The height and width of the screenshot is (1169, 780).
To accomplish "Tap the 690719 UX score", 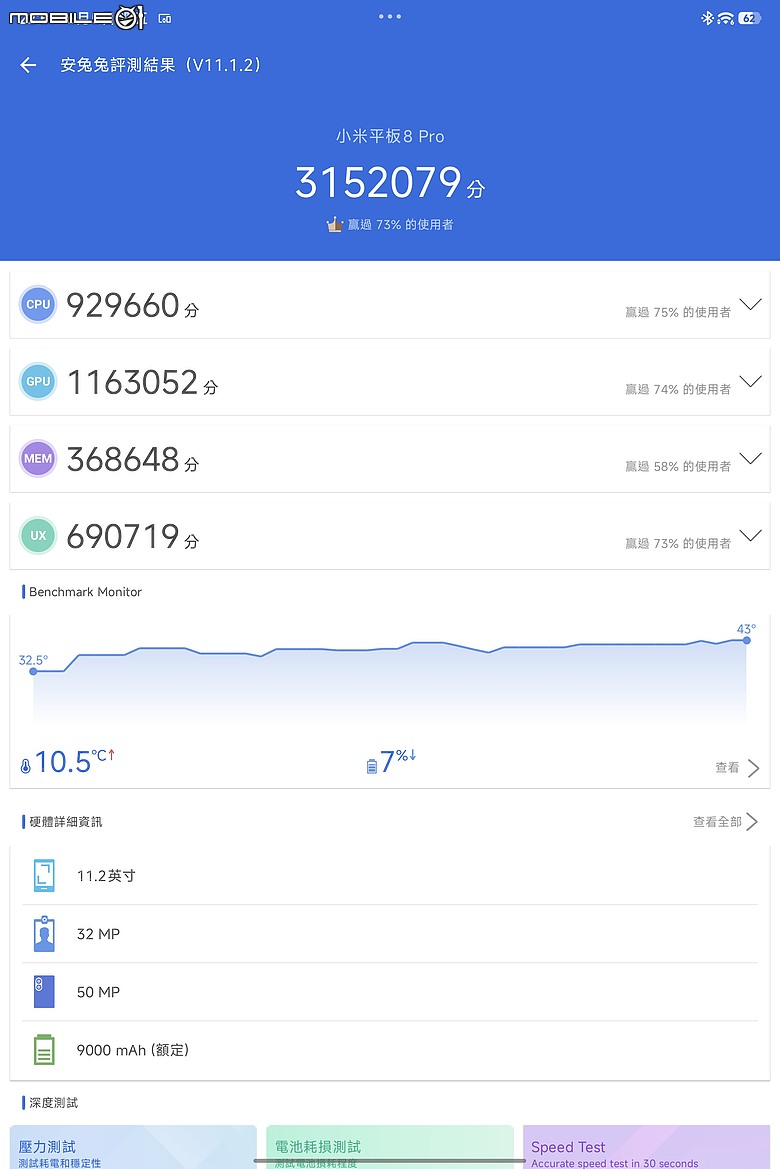I will click(123, 536).
